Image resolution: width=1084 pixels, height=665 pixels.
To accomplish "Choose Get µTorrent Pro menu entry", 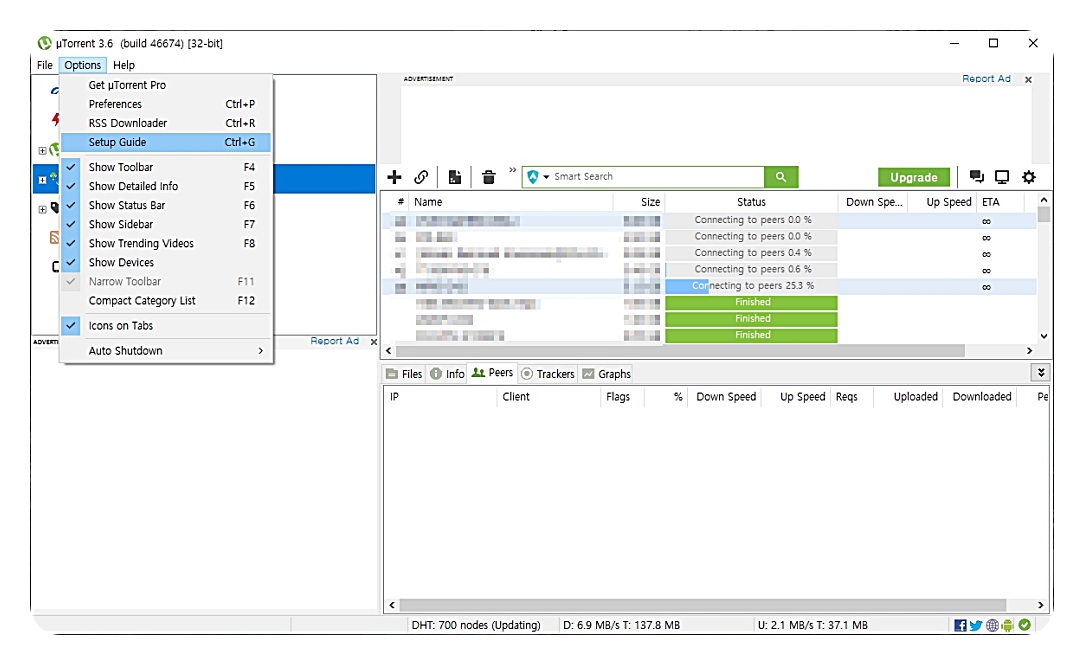I will pos(166,85).
